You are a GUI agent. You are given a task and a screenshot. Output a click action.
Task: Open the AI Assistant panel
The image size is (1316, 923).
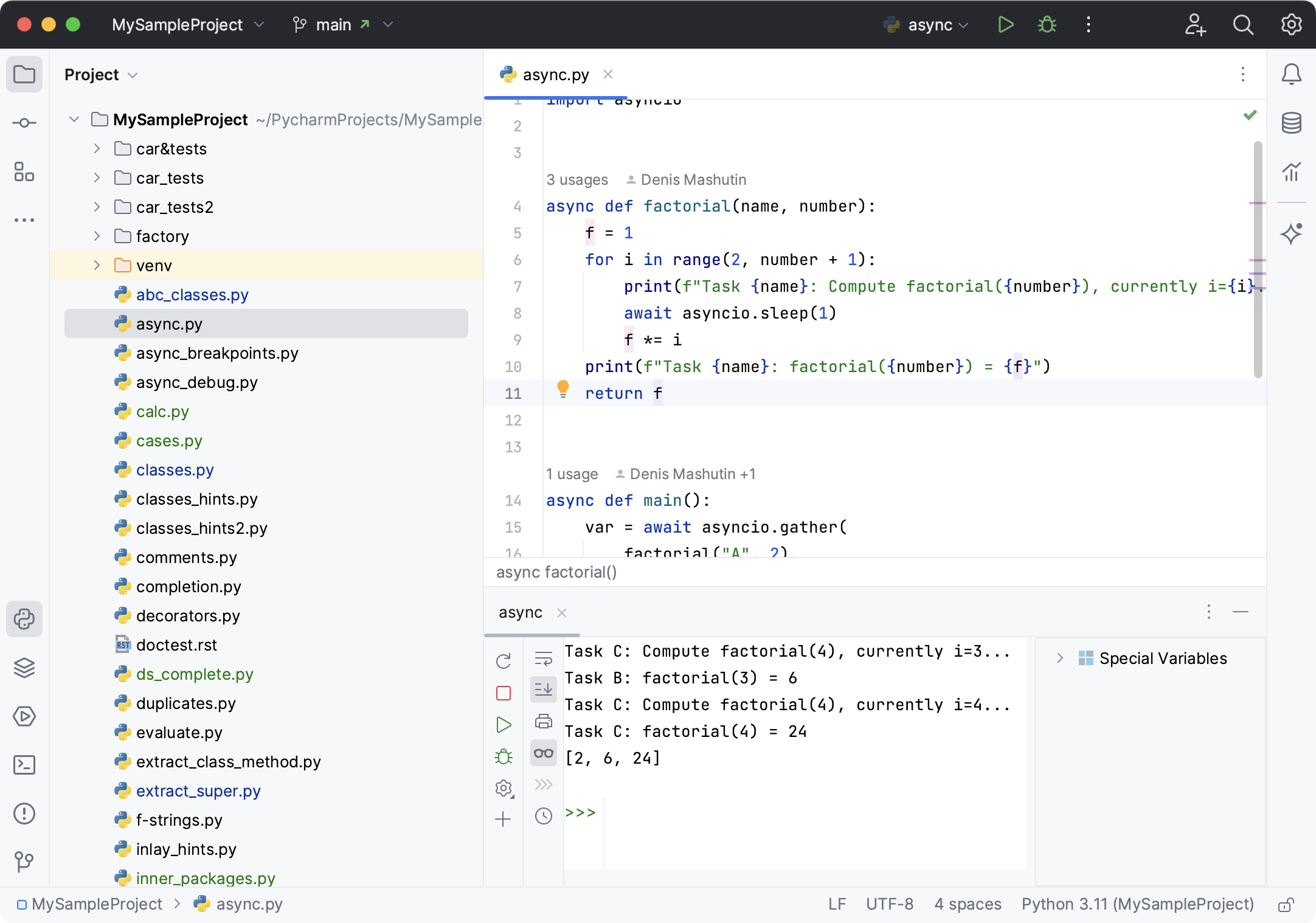pyautogui.click(x=1291, y=234)
